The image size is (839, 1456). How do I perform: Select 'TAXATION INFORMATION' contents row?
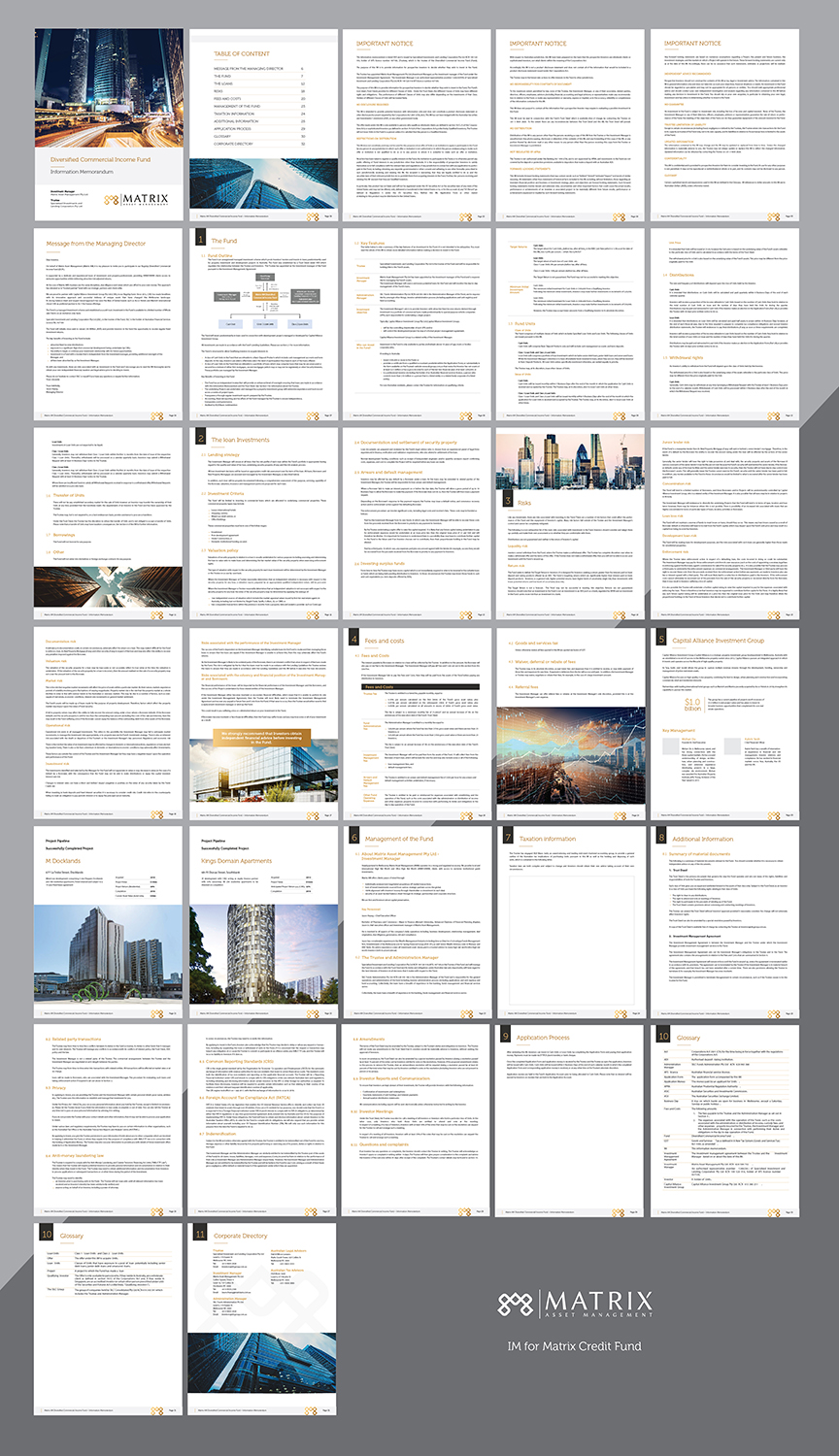pyautogui.click(x=259, y=114)
